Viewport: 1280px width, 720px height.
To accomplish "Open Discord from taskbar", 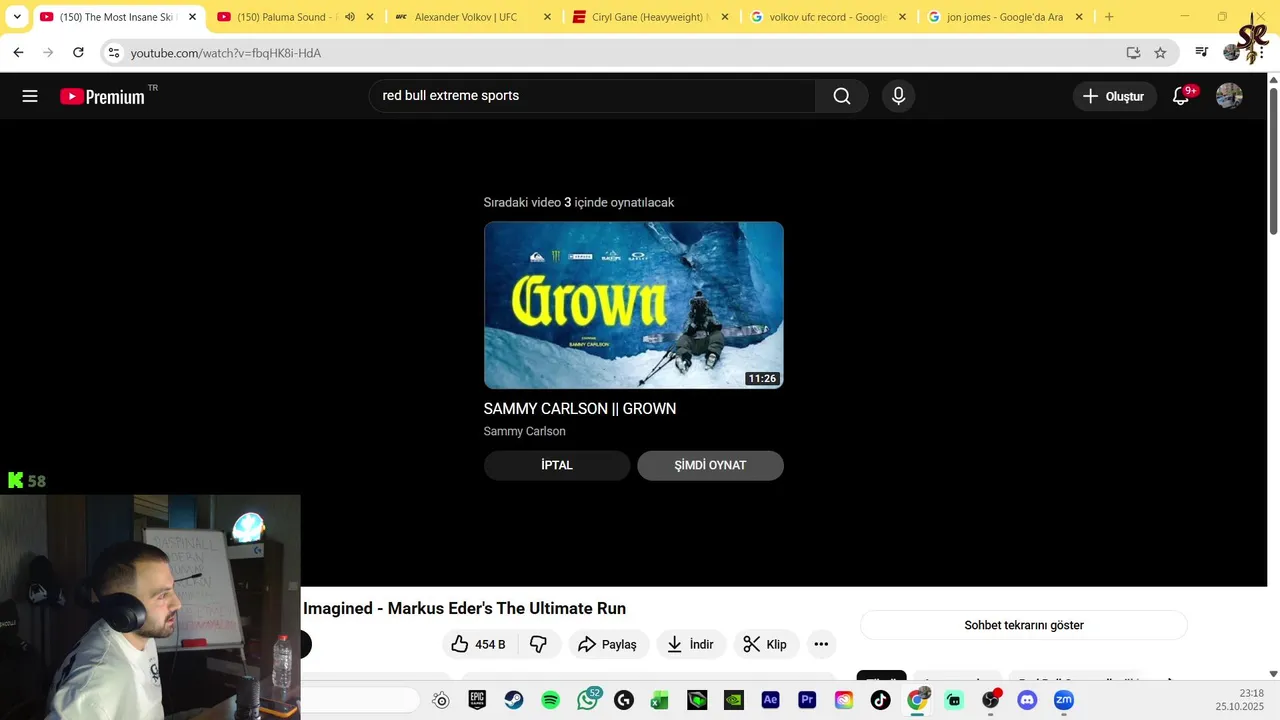I will coord(1027,700).
